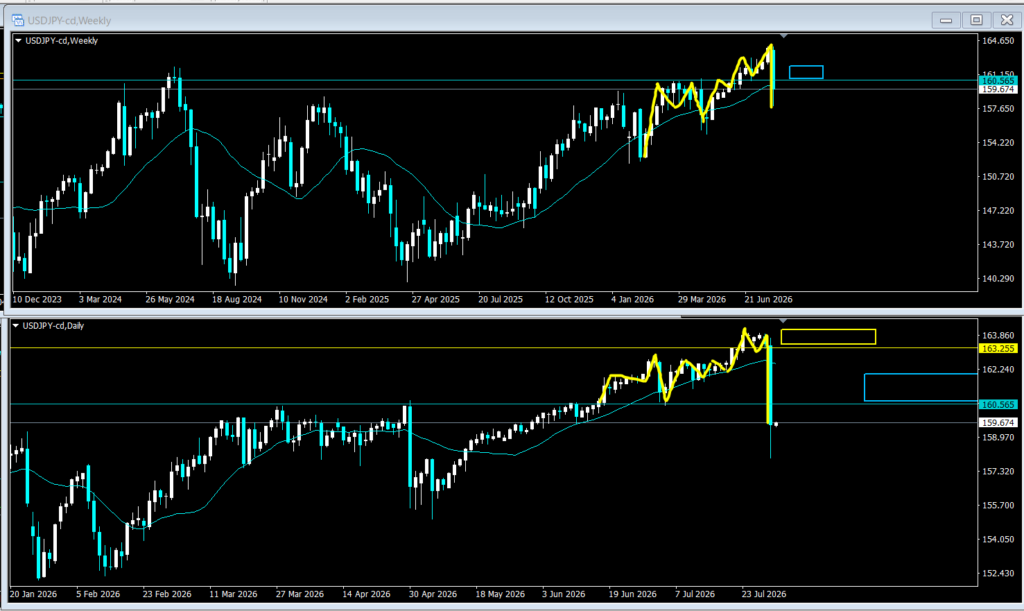Click the cyan 160.565 price label on weekly scale
The image size is (1024, 611).
998,80
